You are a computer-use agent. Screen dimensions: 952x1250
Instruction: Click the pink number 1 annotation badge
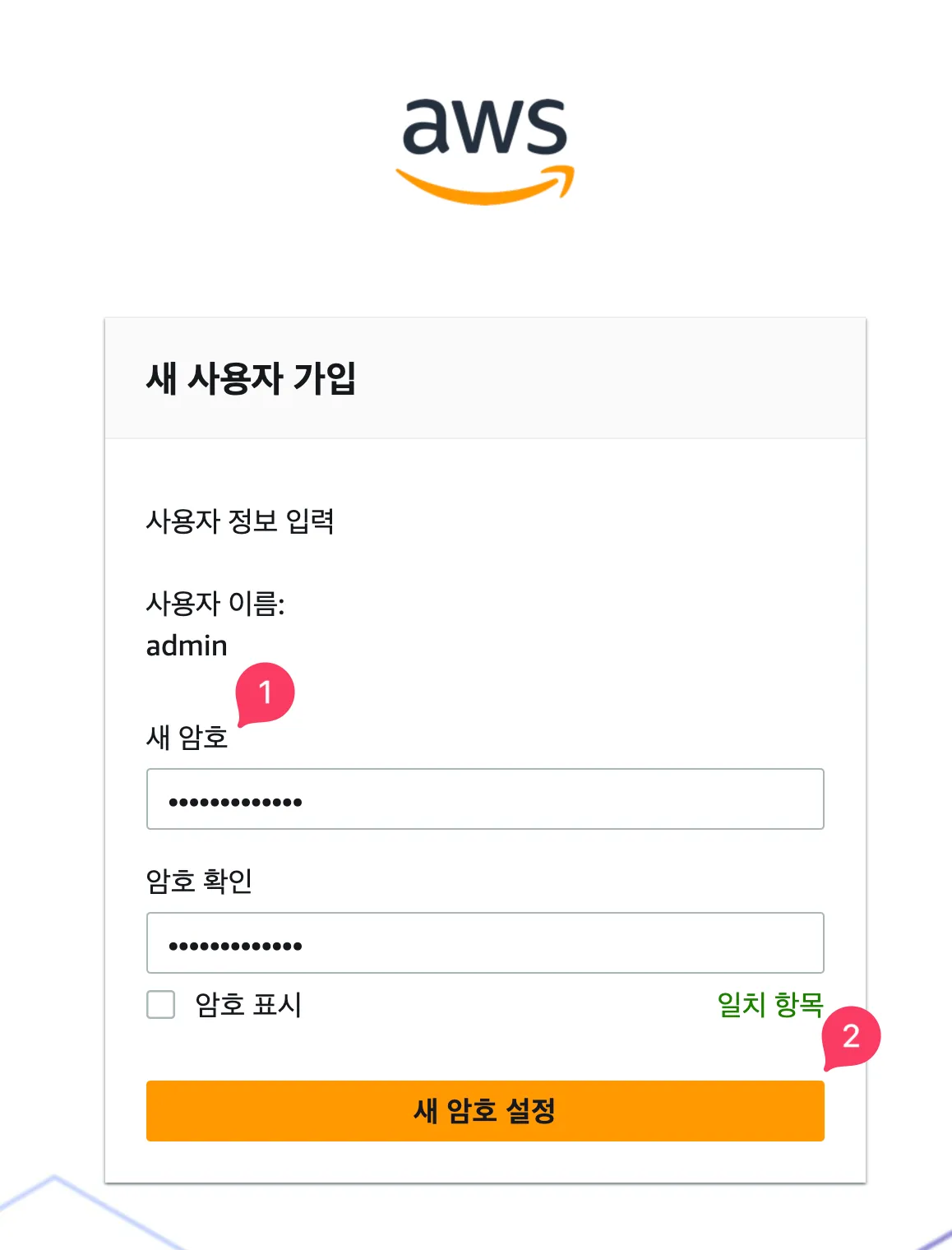265,692
